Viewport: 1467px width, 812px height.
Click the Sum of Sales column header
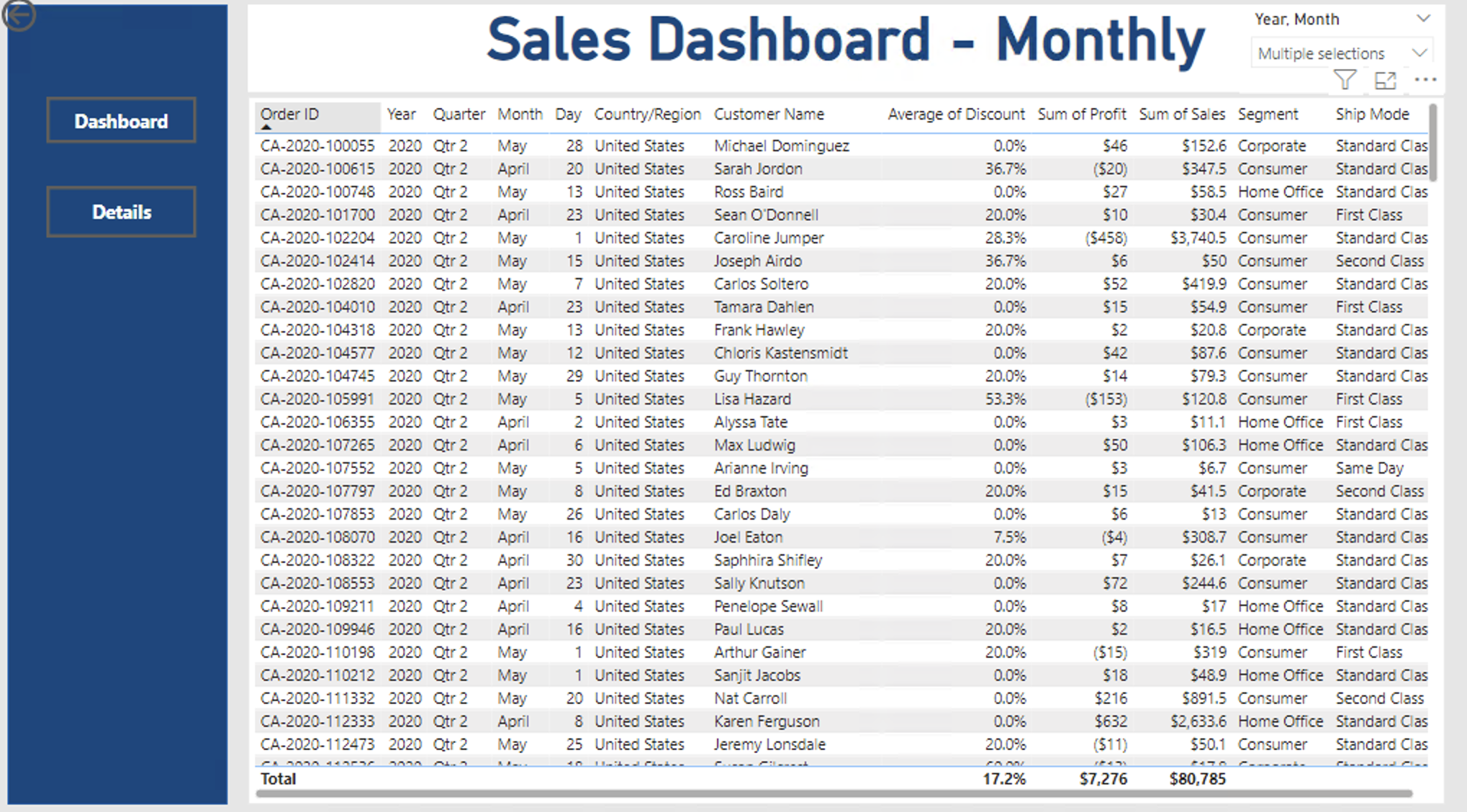[x=1183, y=114]
